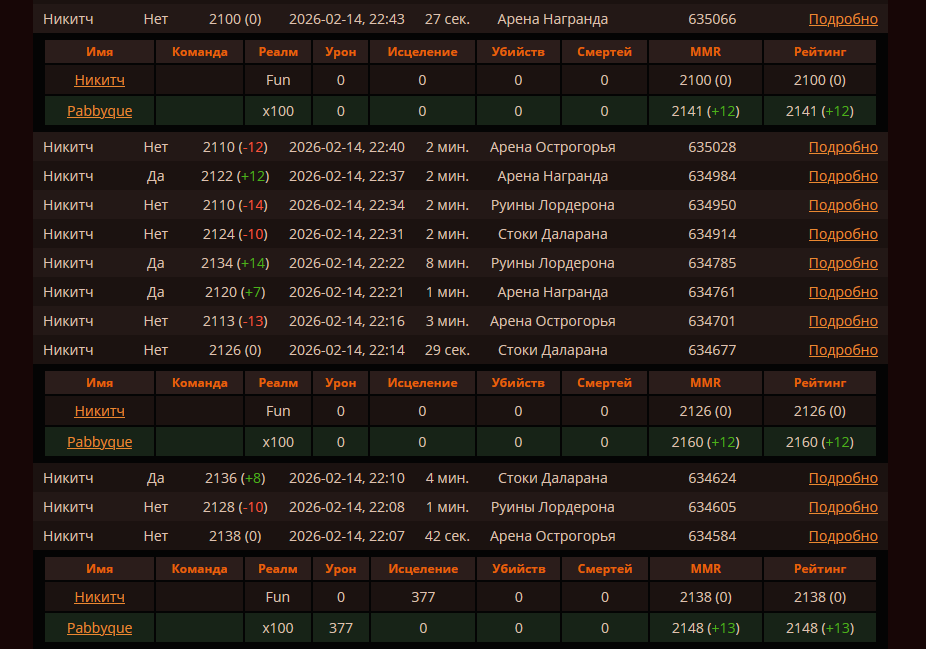Open Никитч profile in 2138 (0) row
The image size is (926, 649).
click(x=99, y=597)
